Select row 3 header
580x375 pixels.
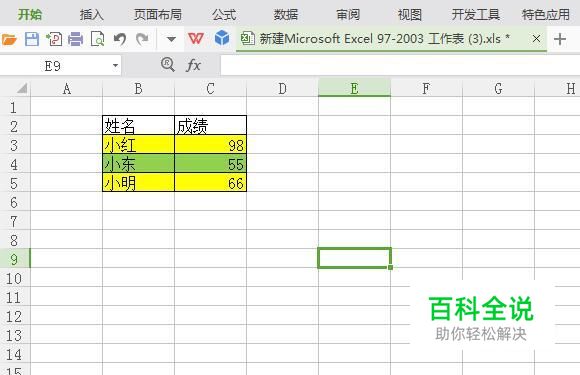coord(15,145)
